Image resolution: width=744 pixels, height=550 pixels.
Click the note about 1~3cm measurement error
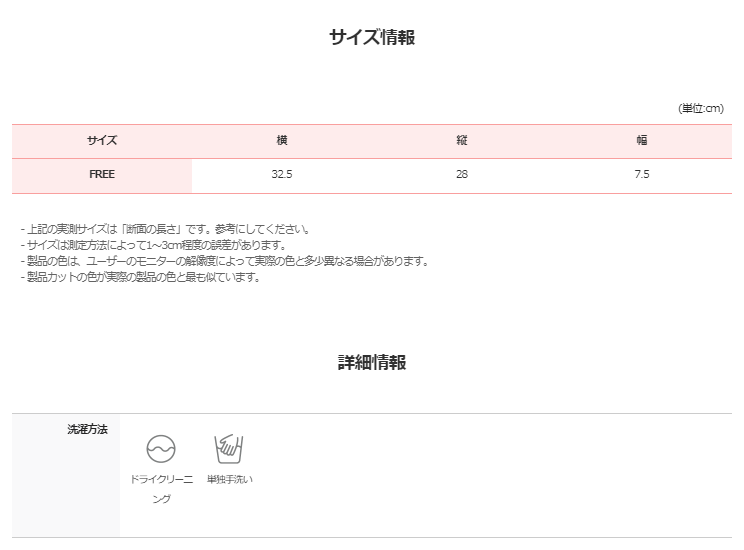[154, 245]
